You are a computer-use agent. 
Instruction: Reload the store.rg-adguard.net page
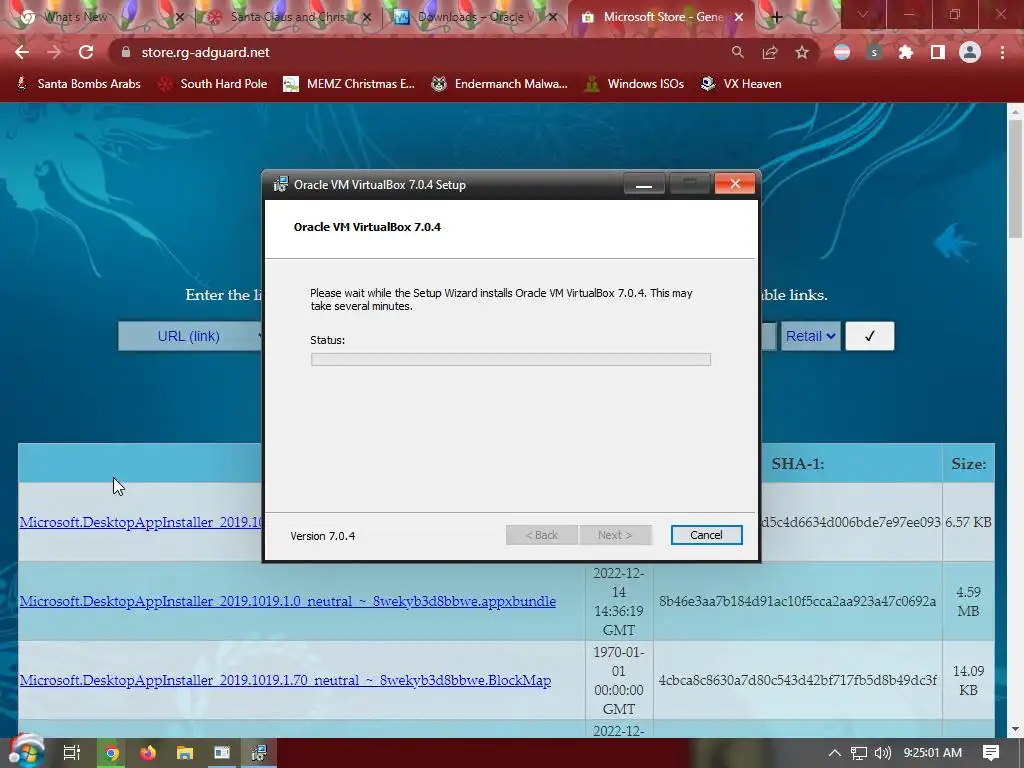86,52
